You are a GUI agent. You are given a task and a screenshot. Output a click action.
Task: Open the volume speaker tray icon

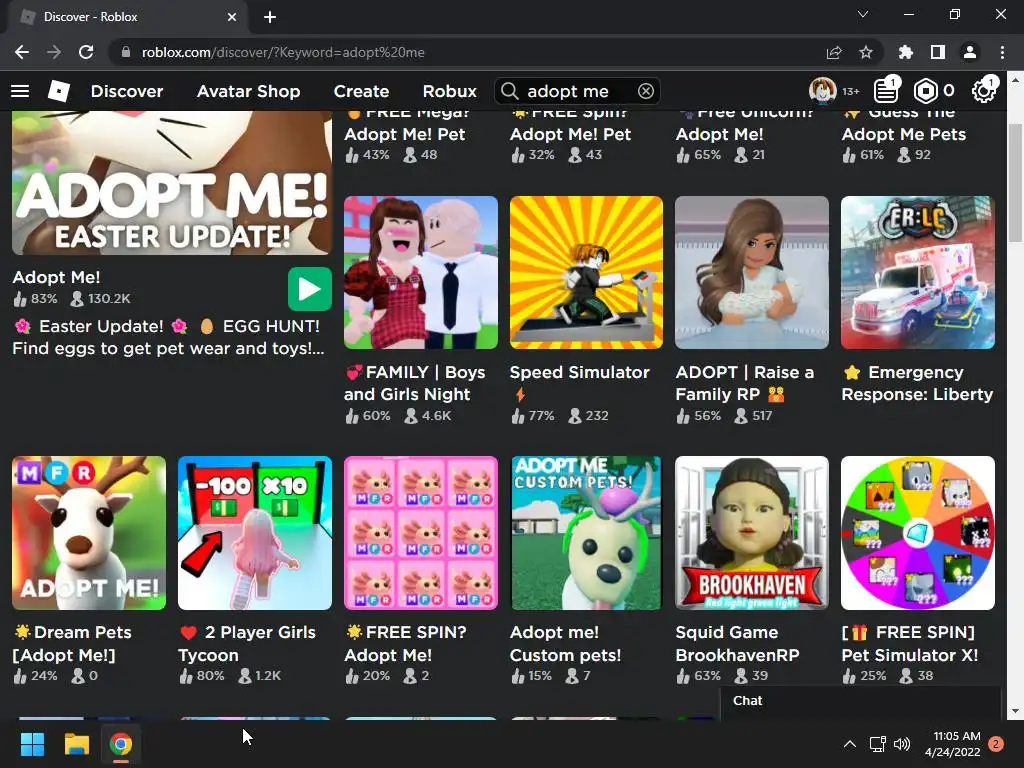pos(902,744)
